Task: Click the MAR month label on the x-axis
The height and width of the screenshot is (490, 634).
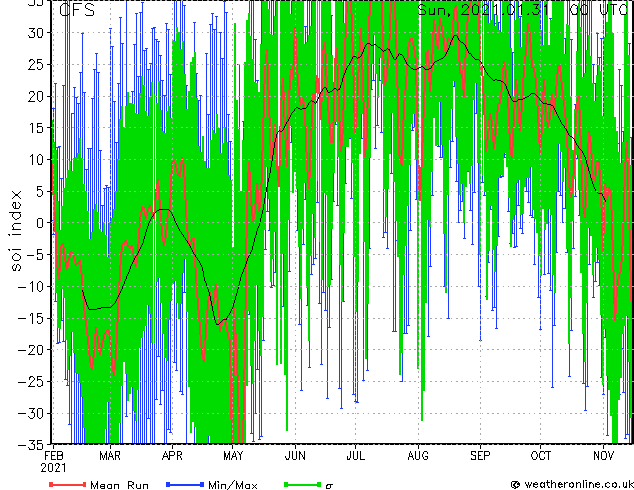Action: point(110,456)
